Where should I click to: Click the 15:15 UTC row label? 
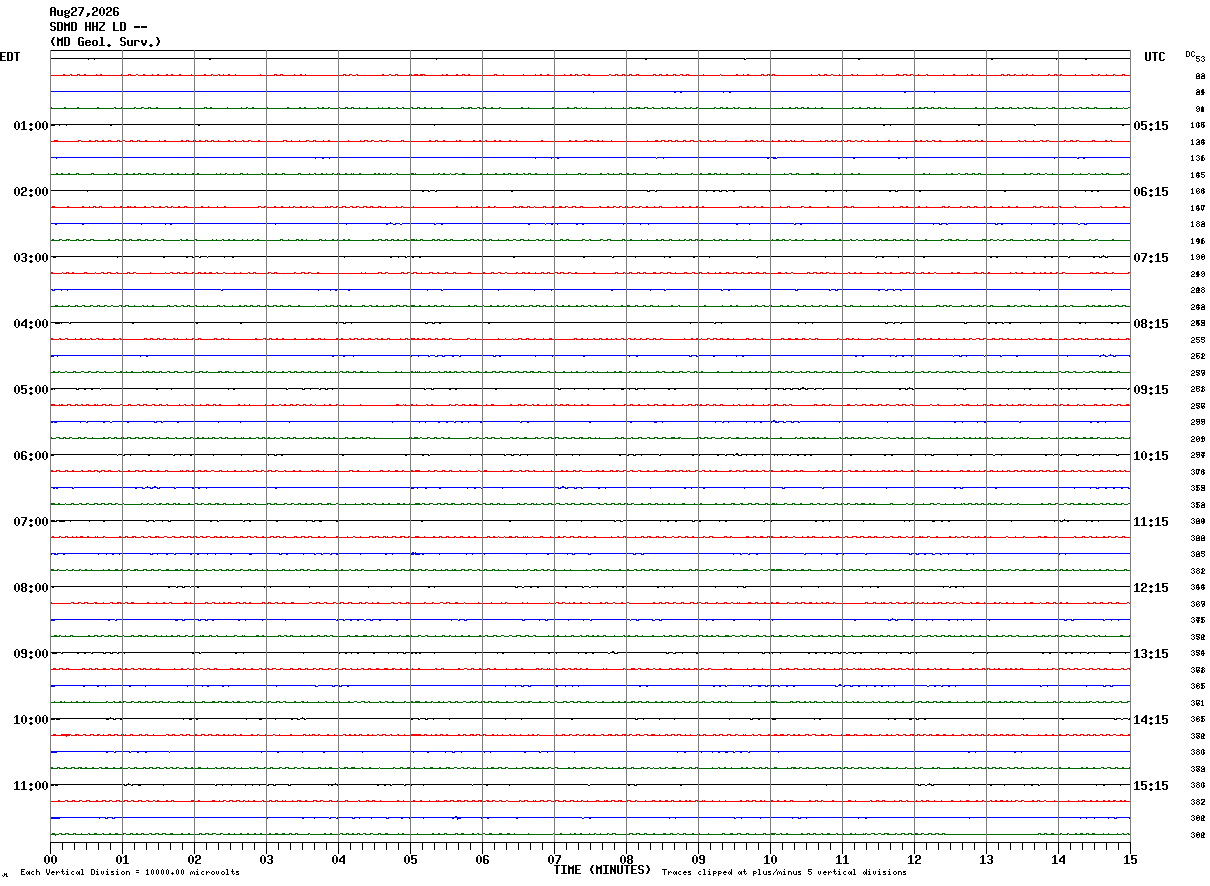(1151, 786)
